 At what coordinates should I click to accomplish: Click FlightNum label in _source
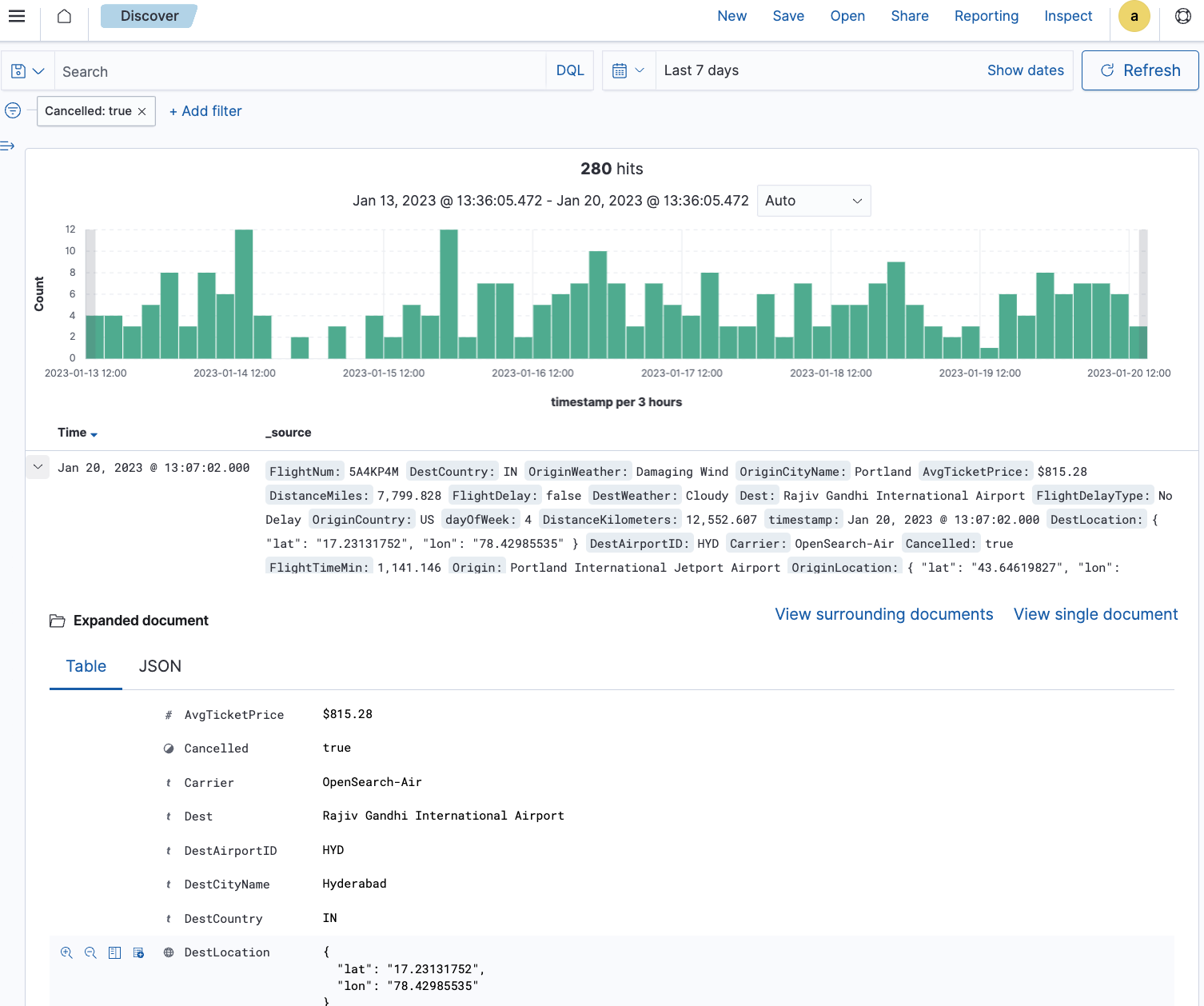point(305,472)
